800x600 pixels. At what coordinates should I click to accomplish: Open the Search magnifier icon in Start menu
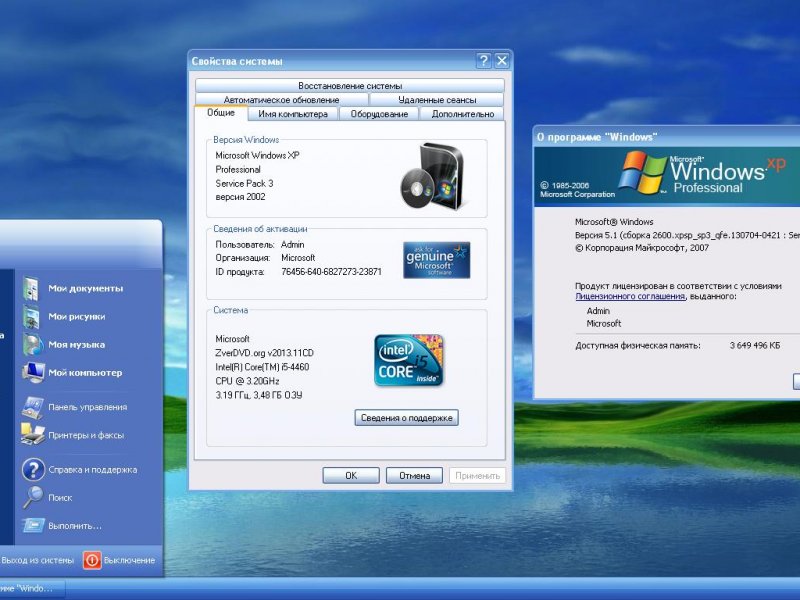pos(33,497)
